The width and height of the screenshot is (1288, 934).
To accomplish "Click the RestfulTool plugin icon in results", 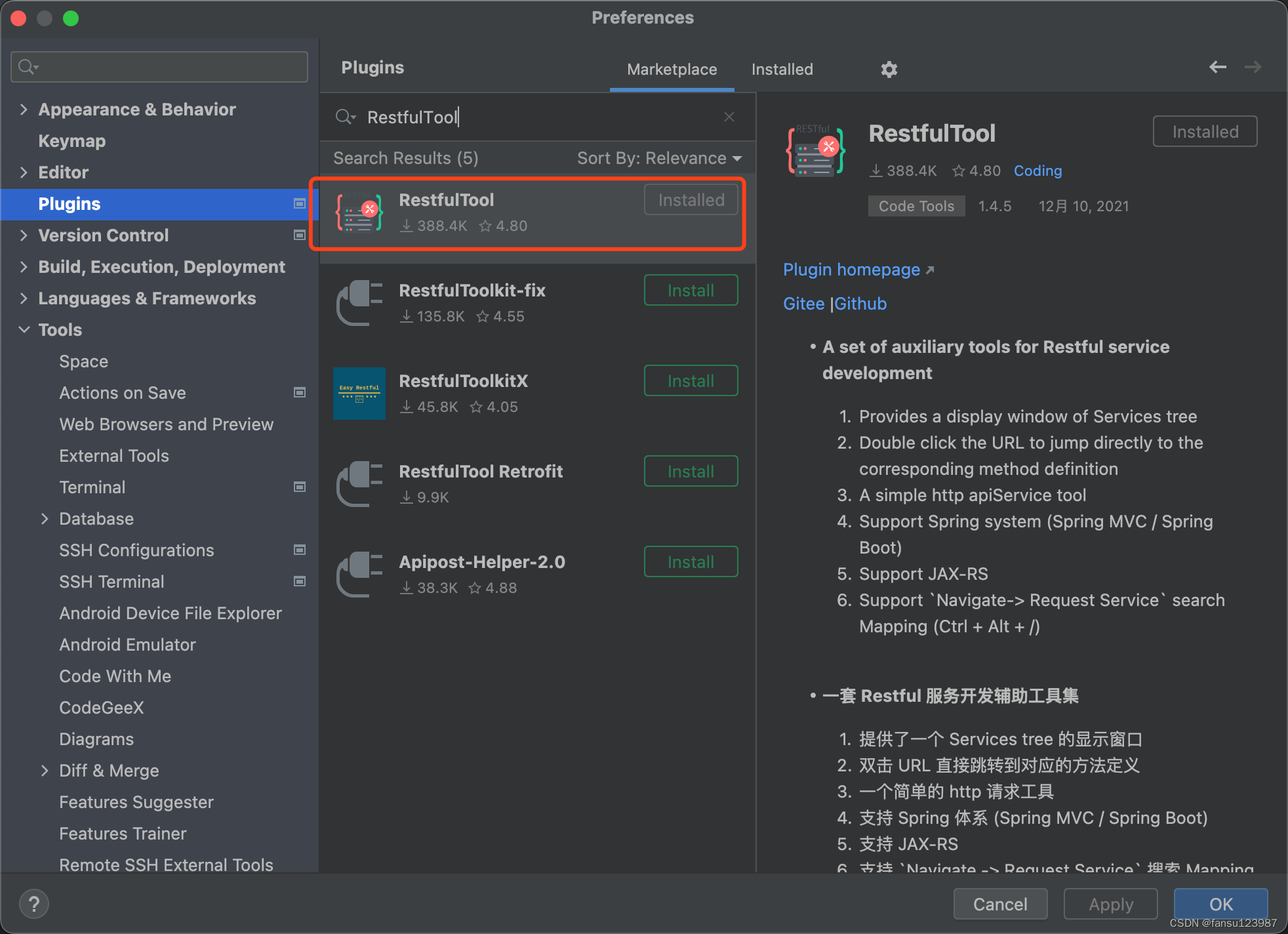I will pyautogui.click(x=359, y=213).
